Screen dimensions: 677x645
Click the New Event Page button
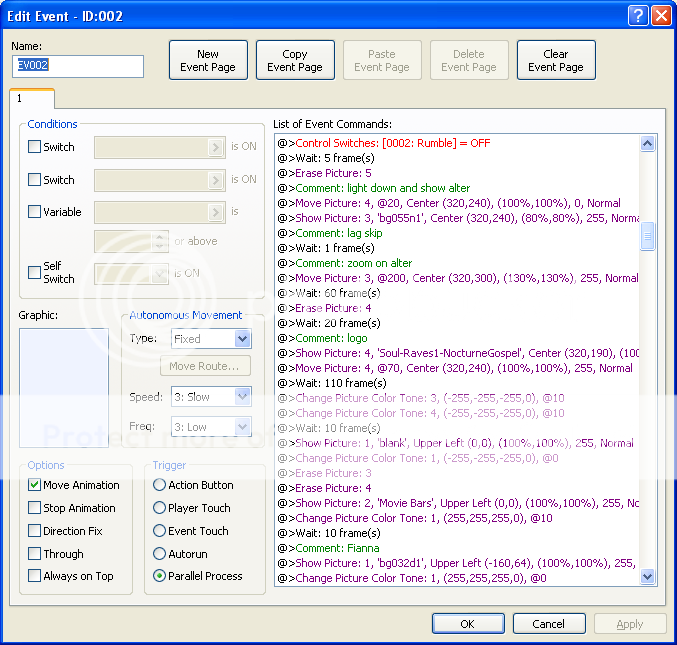(208, 61)
